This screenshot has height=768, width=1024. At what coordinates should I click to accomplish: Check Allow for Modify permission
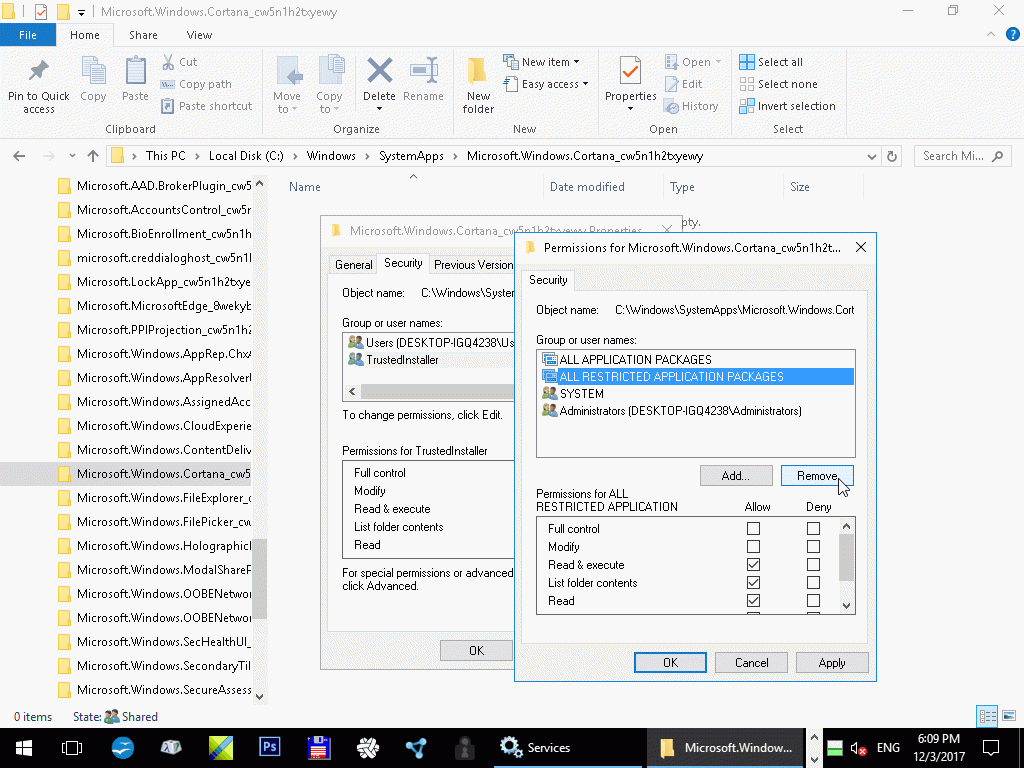pyautogui.click(x=754, y=547)
